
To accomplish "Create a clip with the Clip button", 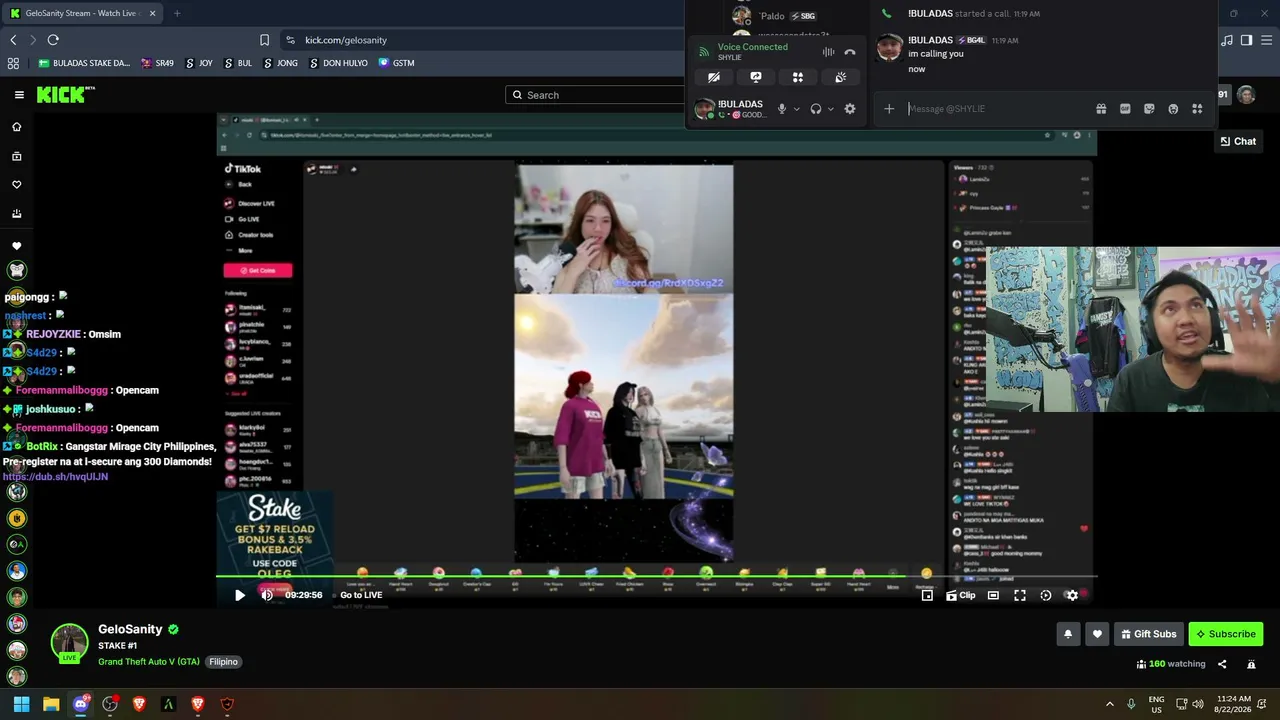I will 961,595.
